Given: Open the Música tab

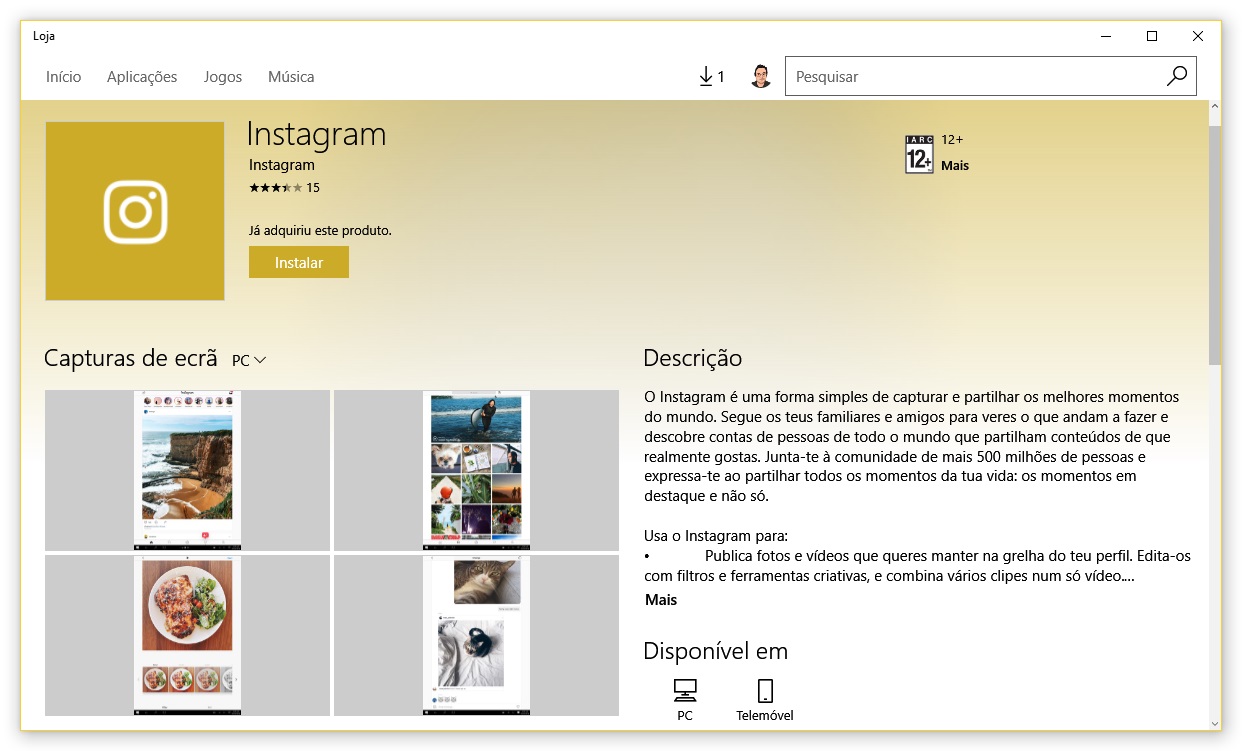Looking at the screenshot, I should (x=291, y=77).
